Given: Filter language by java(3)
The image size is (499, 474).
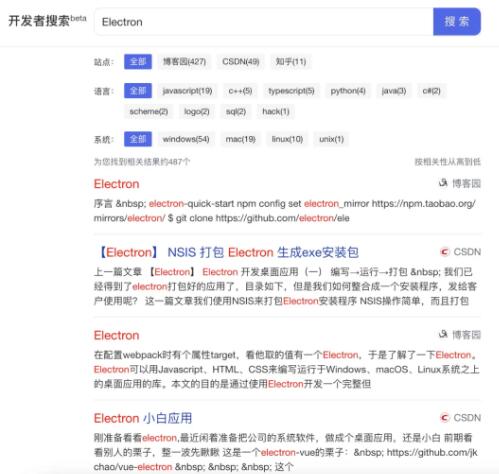Looking at the screenshot, I should (x=394, y=91).
